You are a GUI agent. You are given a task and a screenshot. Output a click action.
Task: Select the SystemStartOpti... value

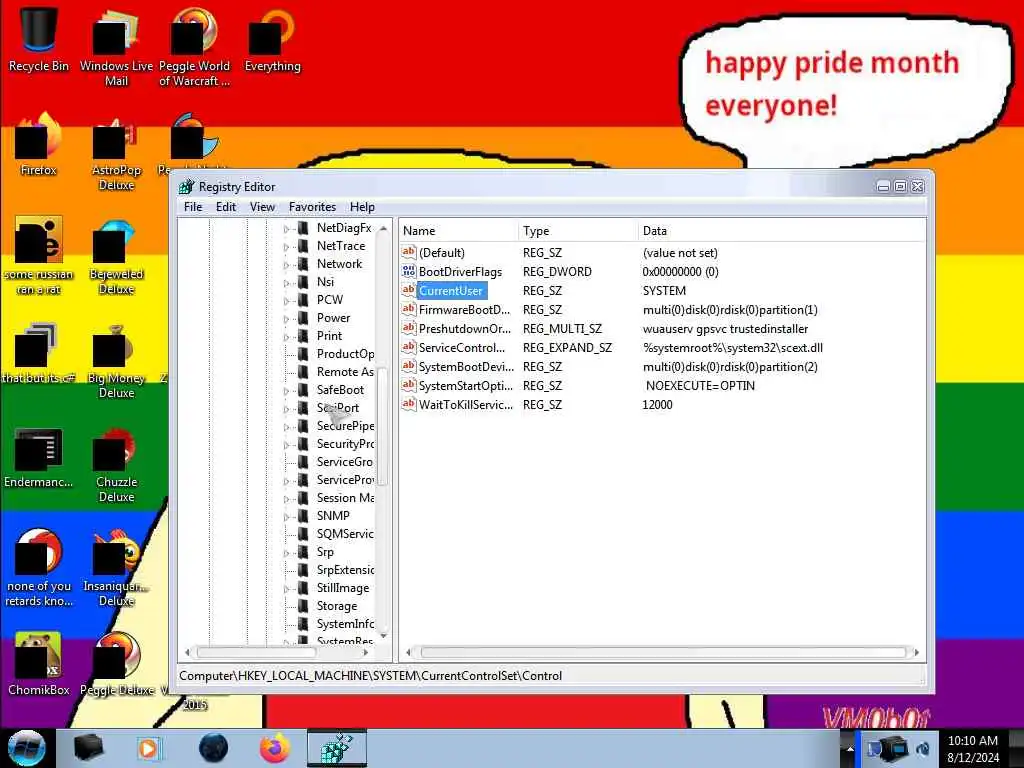[x=466, y=385]
